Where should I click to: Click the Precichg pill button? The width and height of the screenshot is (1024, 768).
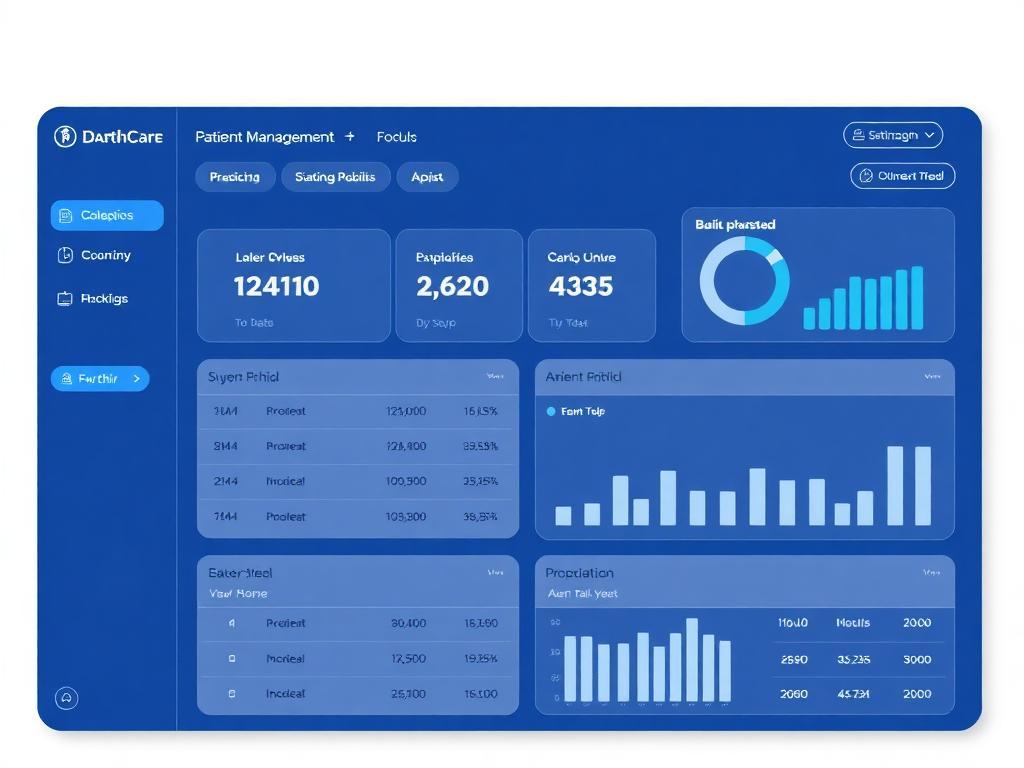tap(234, 177)
